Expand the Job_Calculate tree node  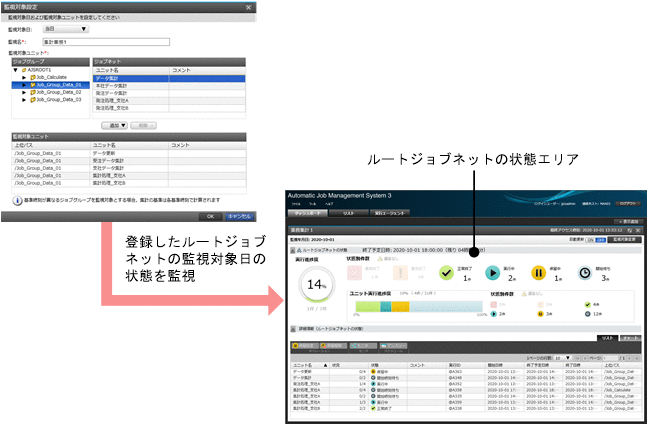pyautogui.click(x=24, y=77)
